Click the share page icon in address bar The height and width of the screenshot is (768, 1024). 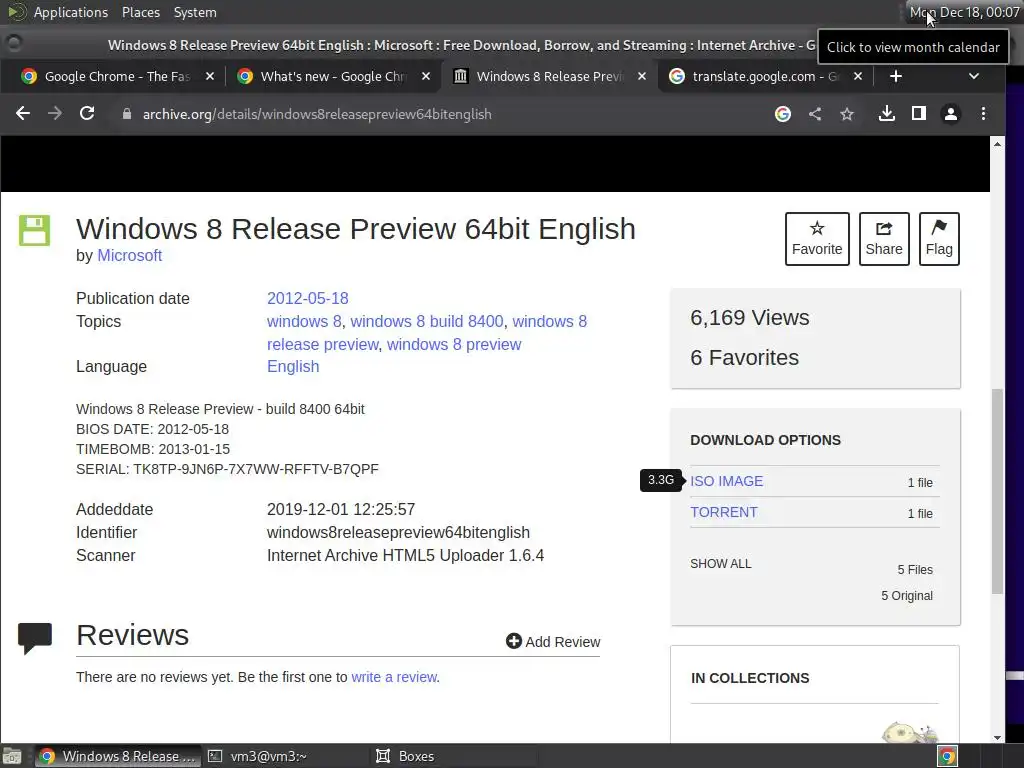pos(815,114)
